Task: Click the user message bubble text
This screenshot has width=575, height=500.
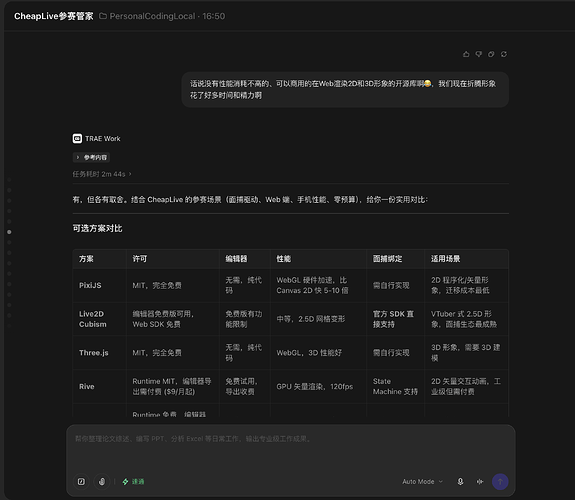Action: point(343,90)
